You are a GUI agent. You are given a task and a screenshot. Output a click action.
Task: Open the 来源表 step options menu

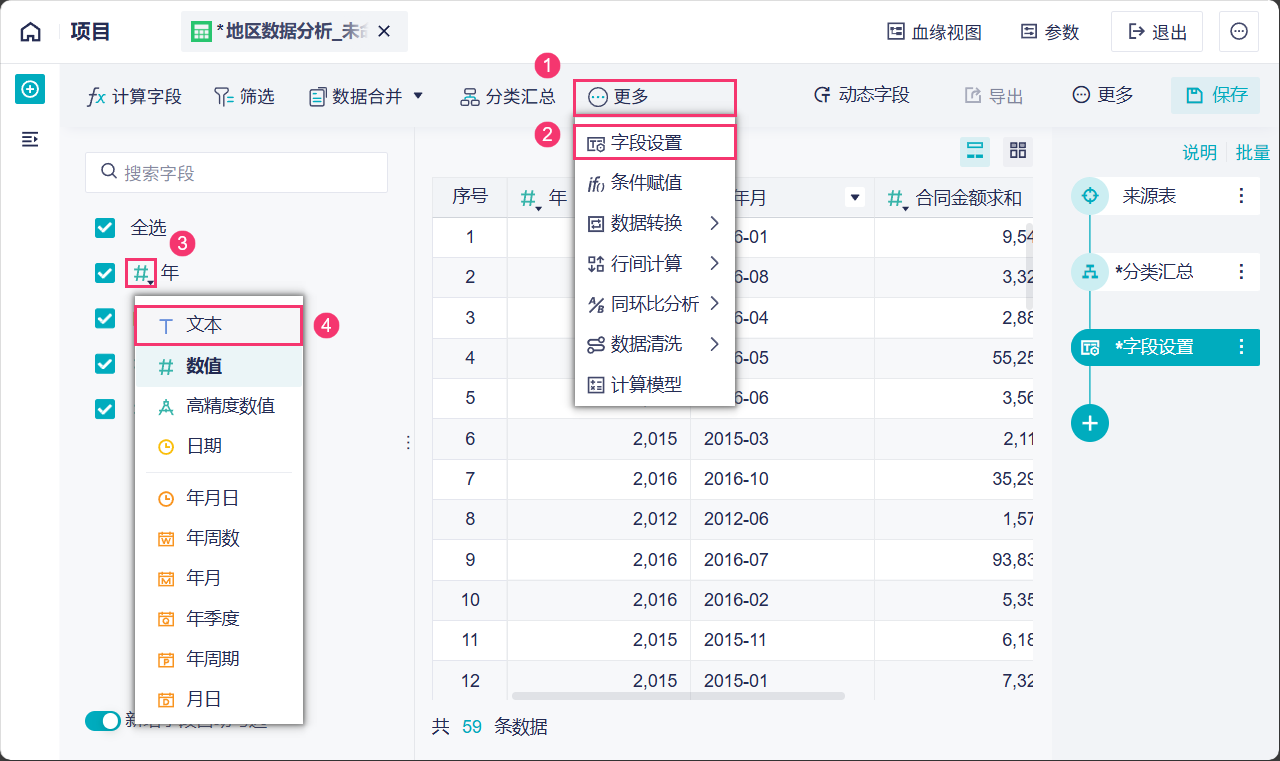pyautogui.click(x=1241, y=196)
